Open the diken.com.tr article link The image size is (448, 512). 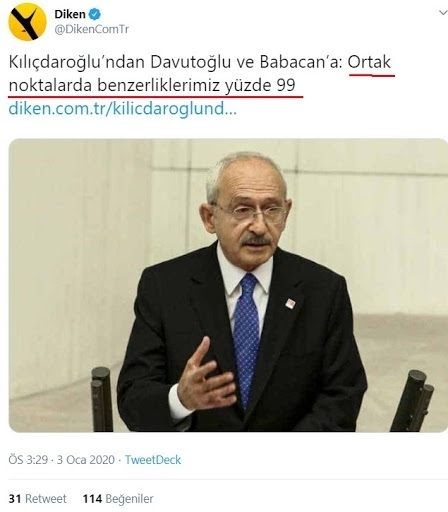[x=123, y=109]
